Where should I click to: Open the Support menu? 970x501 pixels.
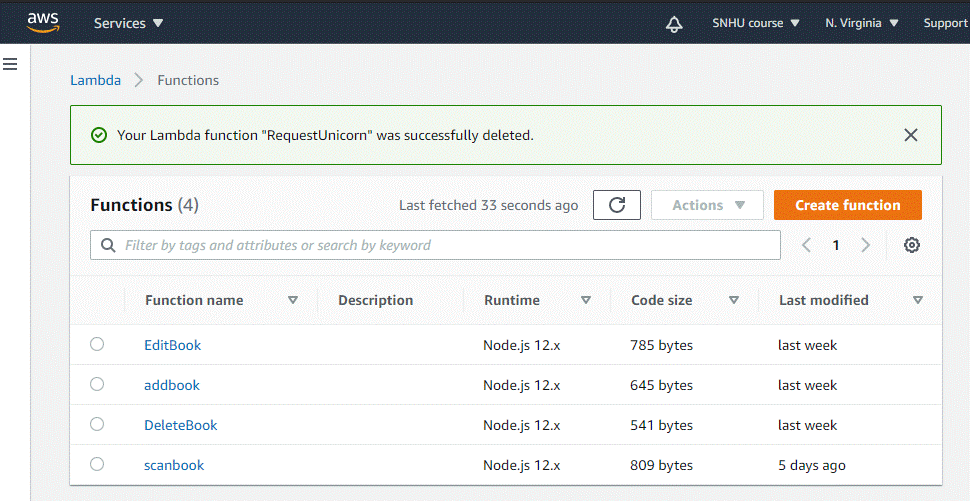[945, 23]
